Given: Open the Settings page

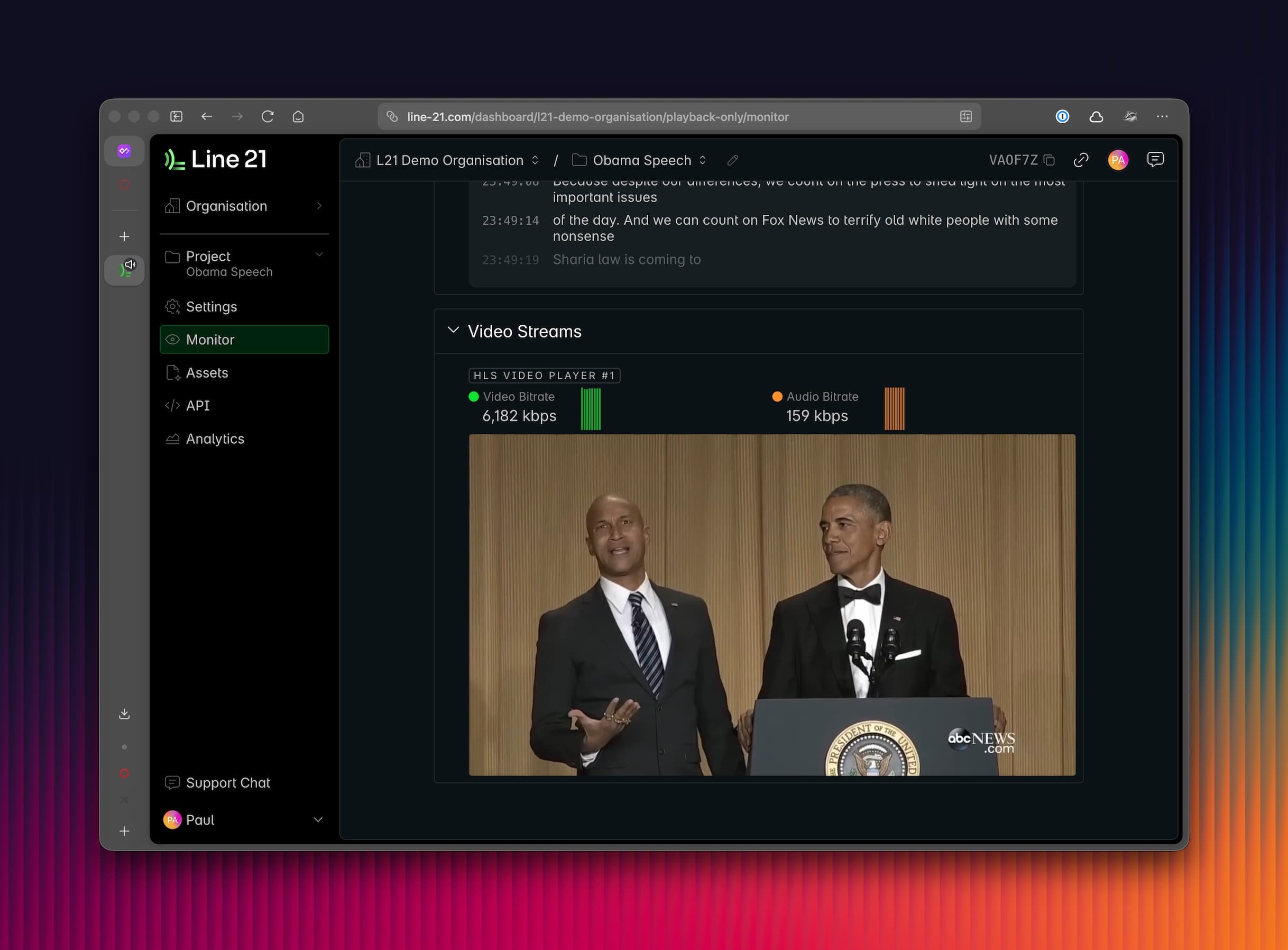Looking at the screenshot, I should [x=211, y=306].
